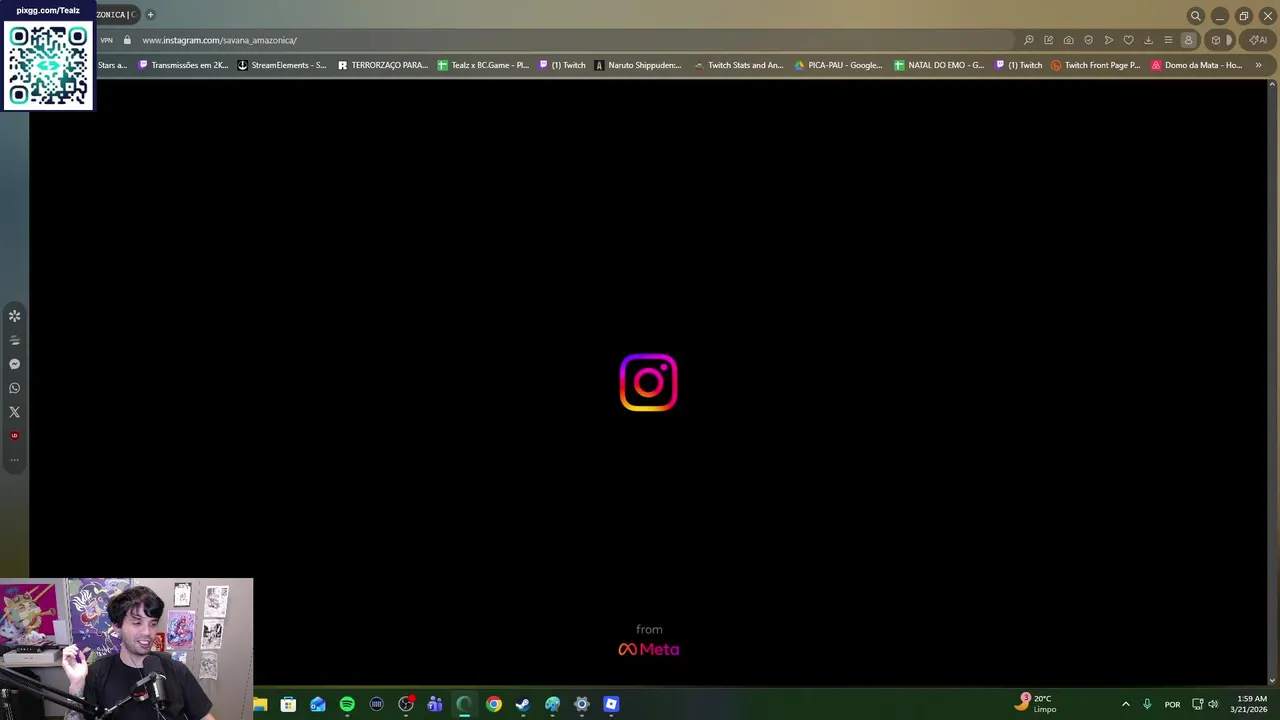1280x720 pixels.
Task: Open Microsoft Teams from the taskbar
Action: tap(435, 704)
